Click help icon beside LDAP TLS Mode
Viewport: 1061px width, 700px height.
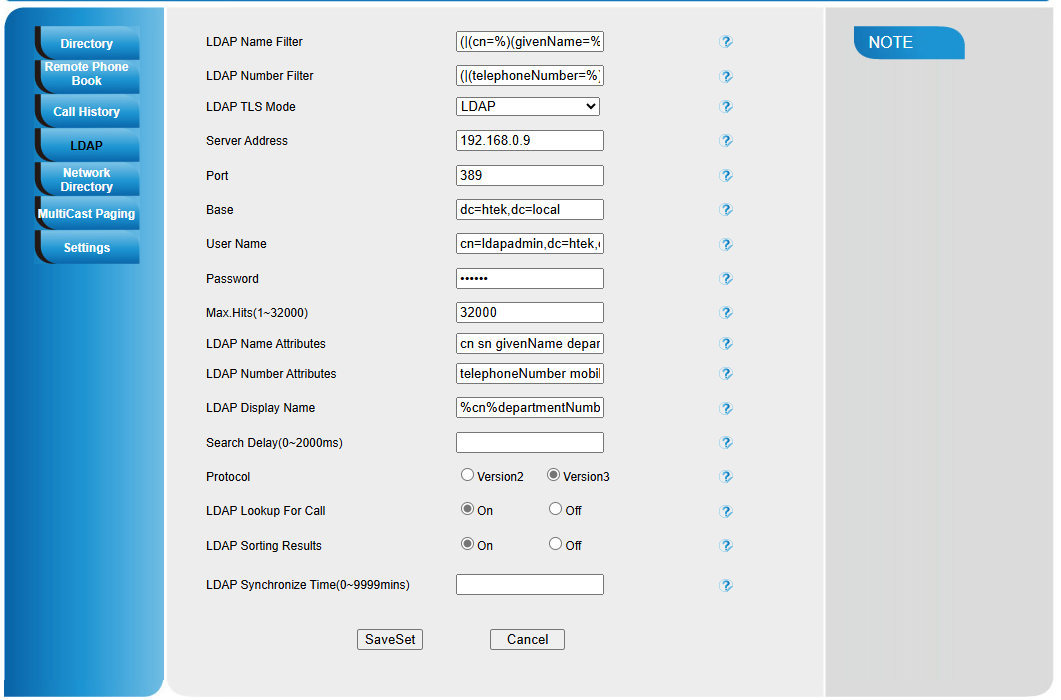[x=726, y=107]
